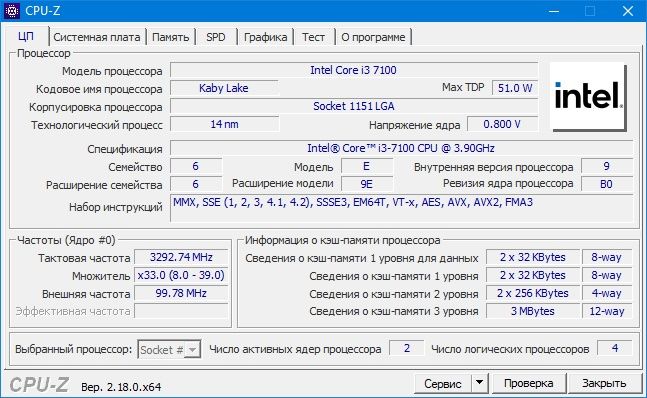Switch to the Графика tab

[265, 37]
